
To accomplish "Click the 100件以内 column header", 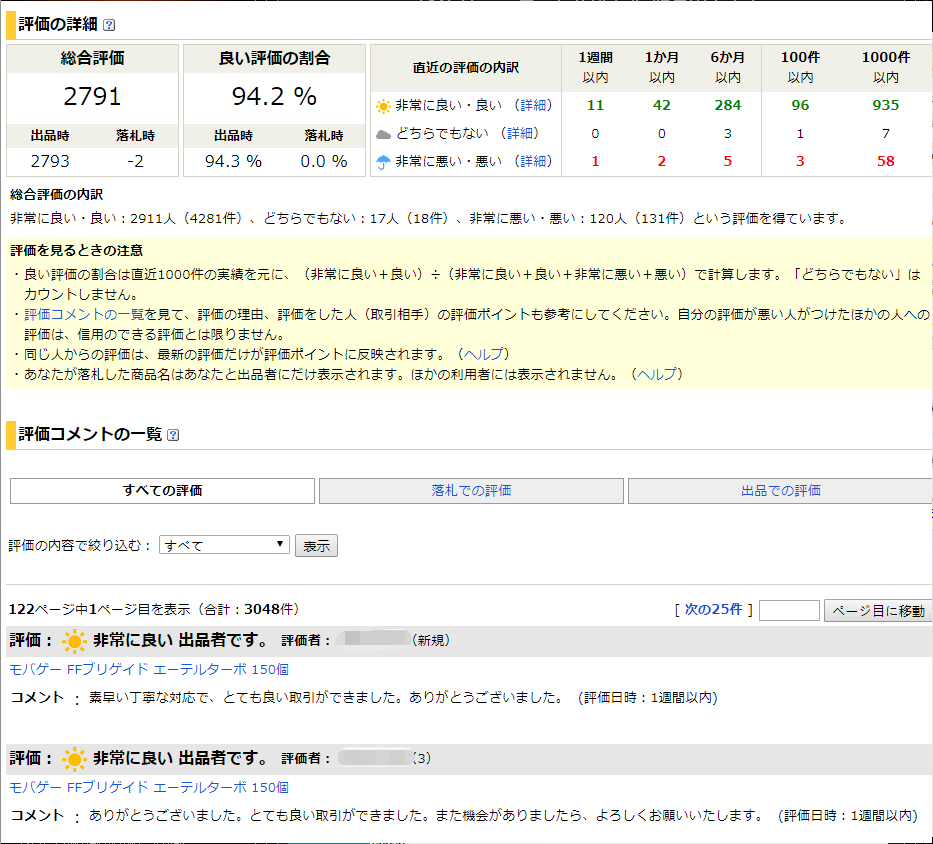I will tap(800, 67).
